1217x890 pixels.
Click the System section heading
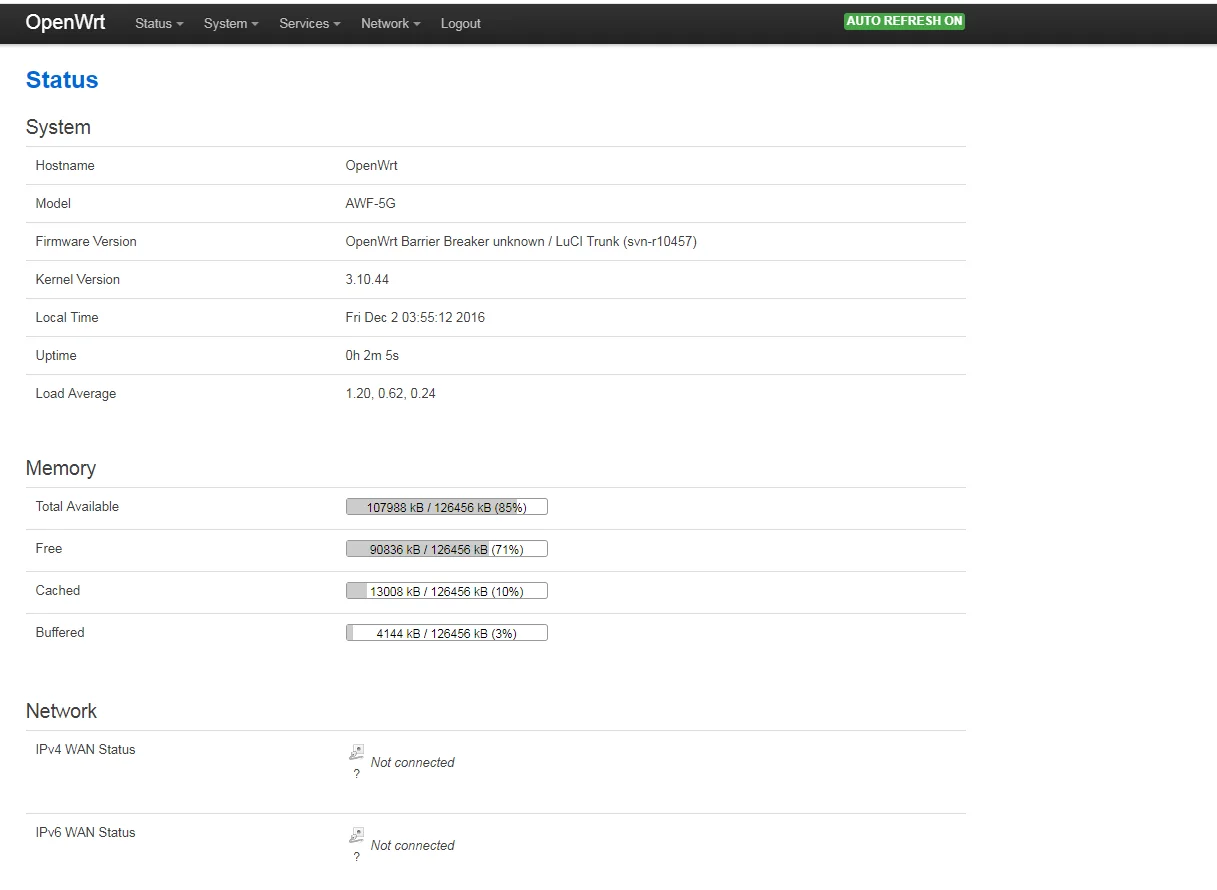coord(58,127)
